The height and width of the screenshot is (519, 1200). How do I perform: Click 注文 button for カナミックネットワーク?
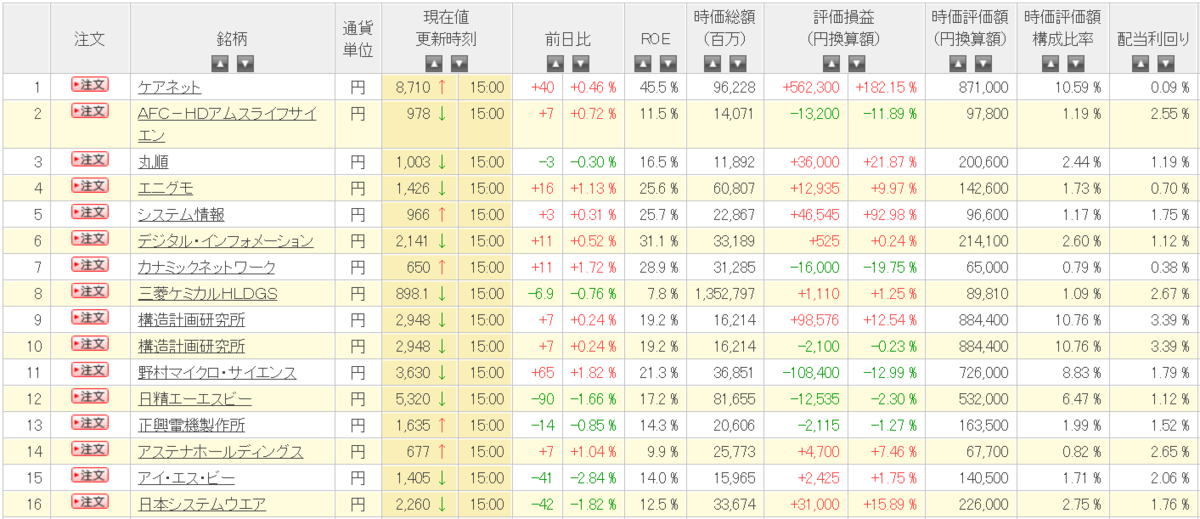pos(90,265)
